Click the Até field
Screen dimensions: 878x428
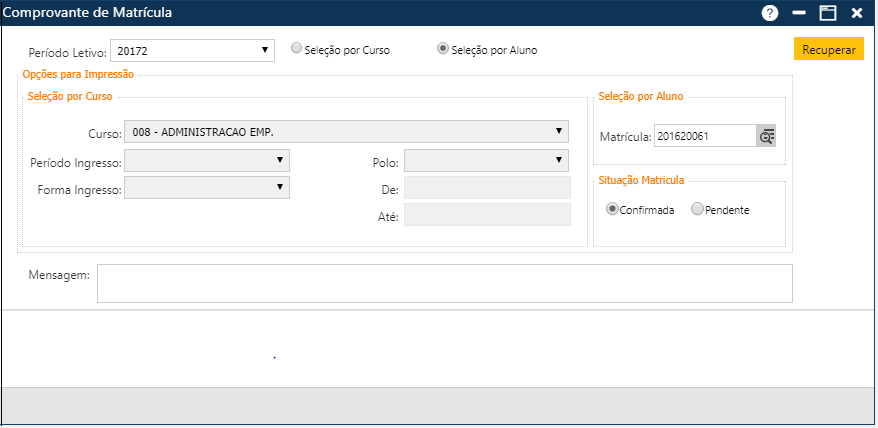point(487,215)
